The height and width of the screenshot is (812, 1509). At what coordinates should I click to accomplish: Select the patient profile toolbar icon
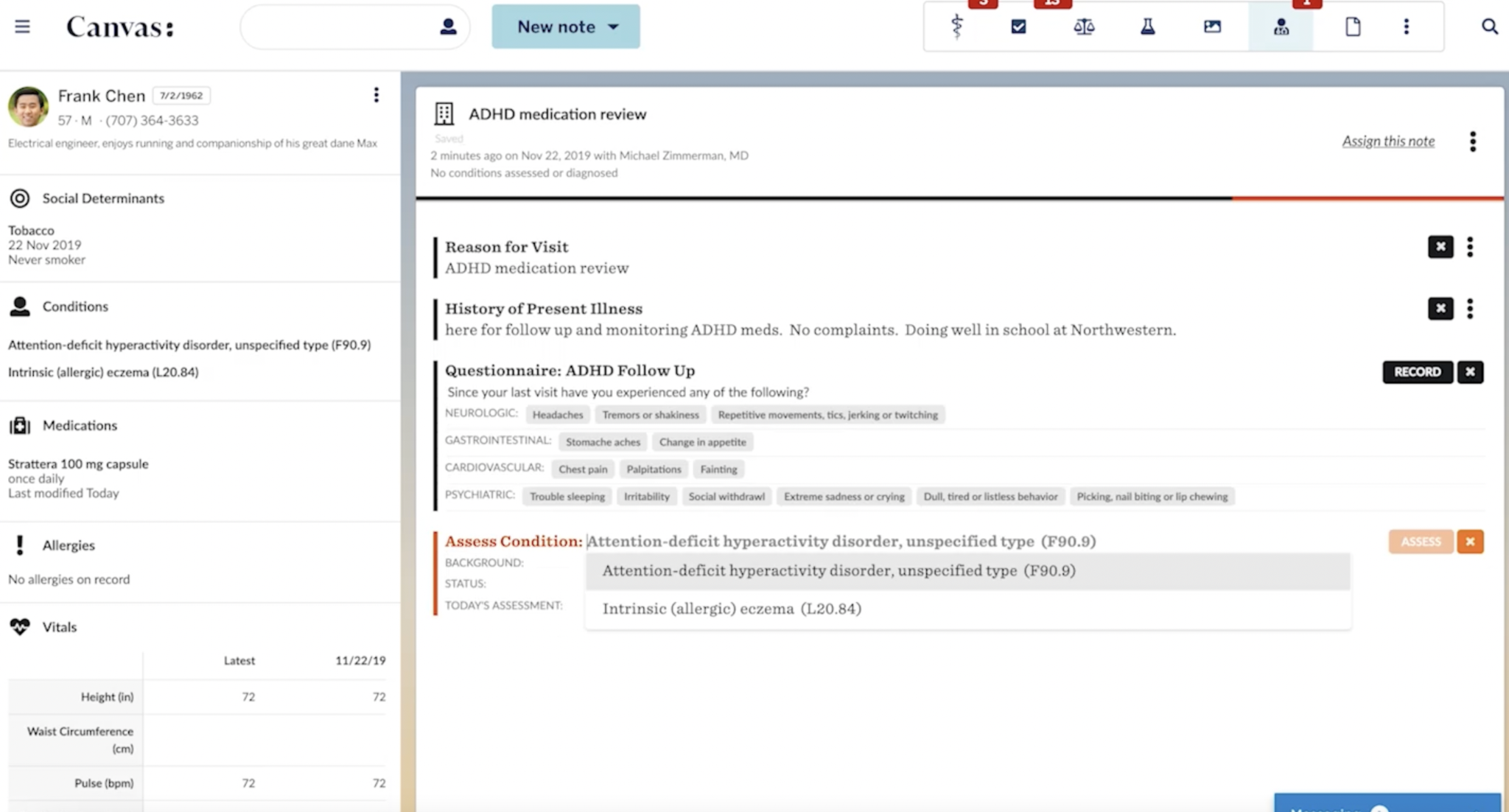click(x=1281, y=27)
